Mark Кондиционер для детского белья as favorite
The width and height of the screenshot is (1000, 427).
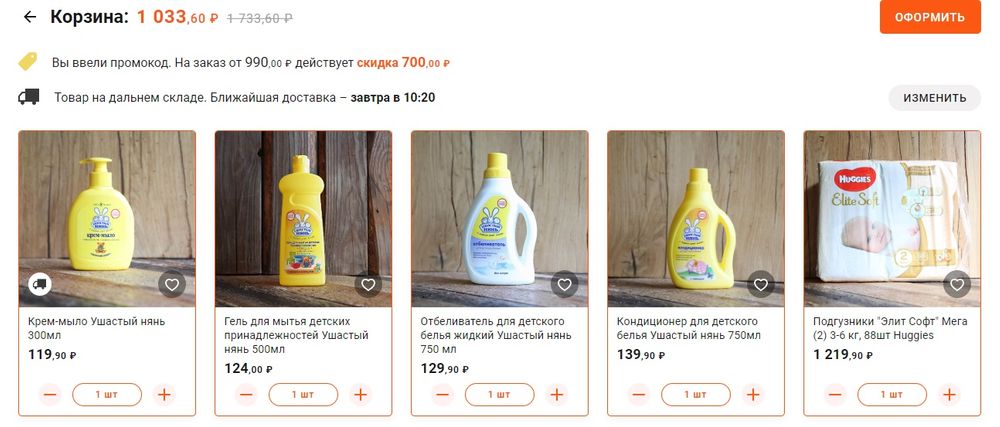pyautogui.click(x=760, y=285)
